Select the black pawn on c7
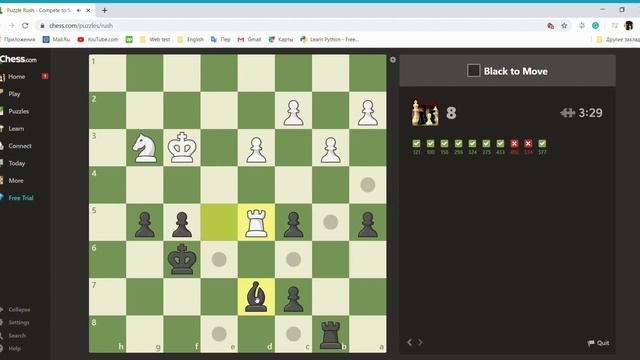The width and height of the screenshot is (640, 360). 293,298
